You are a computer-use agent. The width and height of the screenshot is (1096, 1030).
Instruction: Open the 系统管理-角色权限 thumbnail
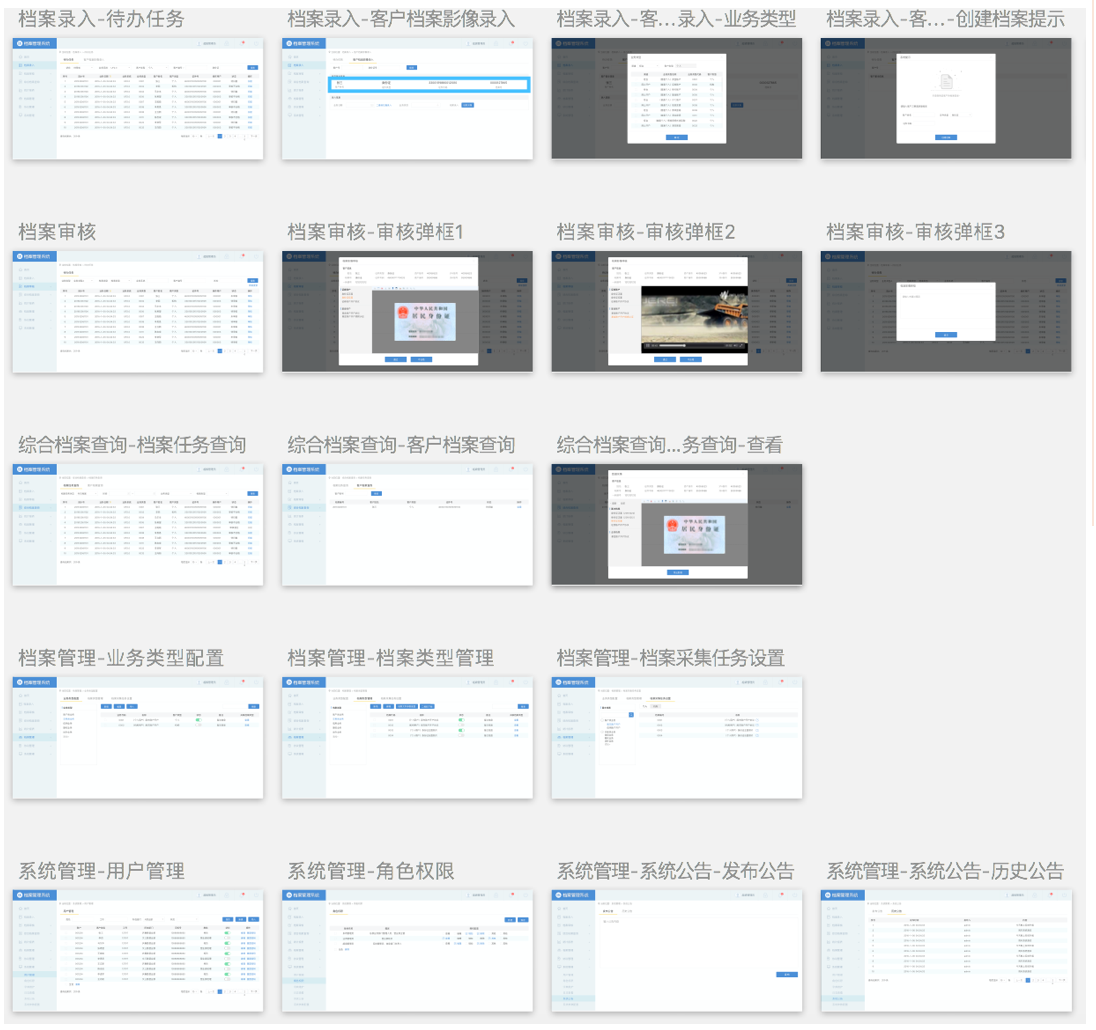(407, 951)
